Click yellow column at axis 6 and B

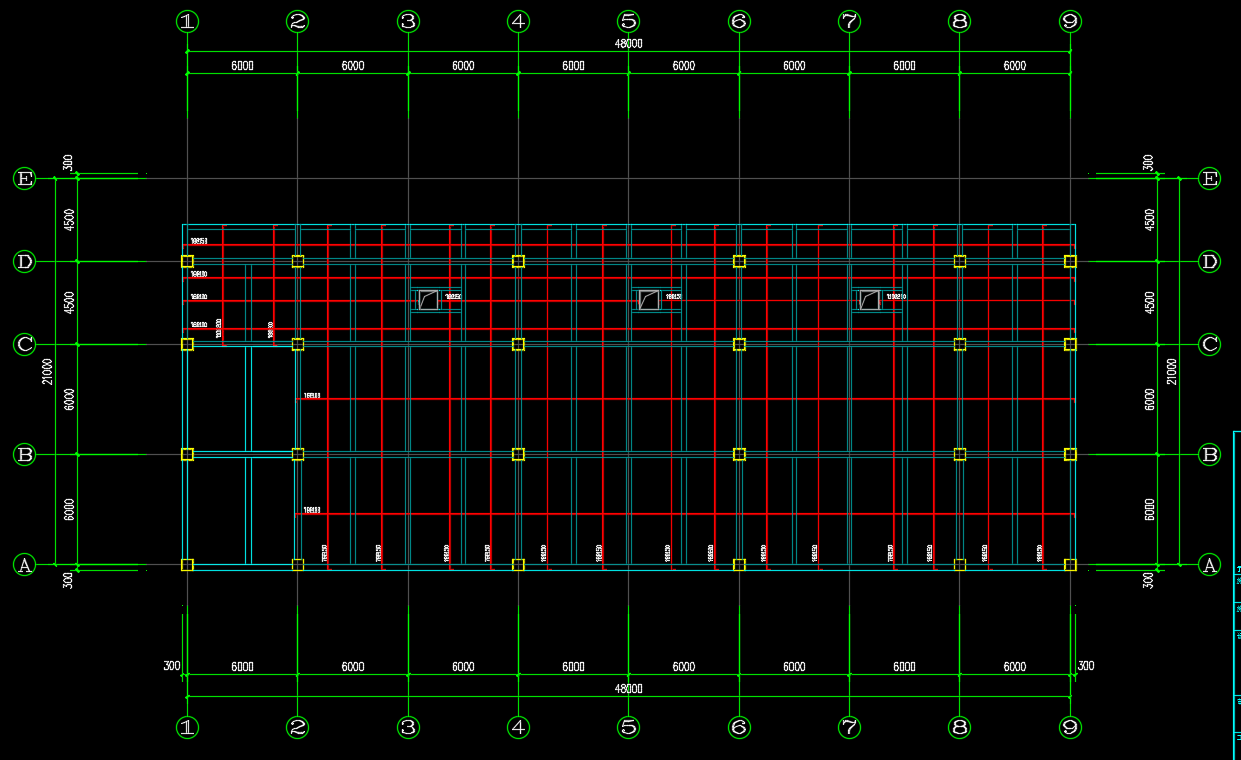click(x=739, y=454)
